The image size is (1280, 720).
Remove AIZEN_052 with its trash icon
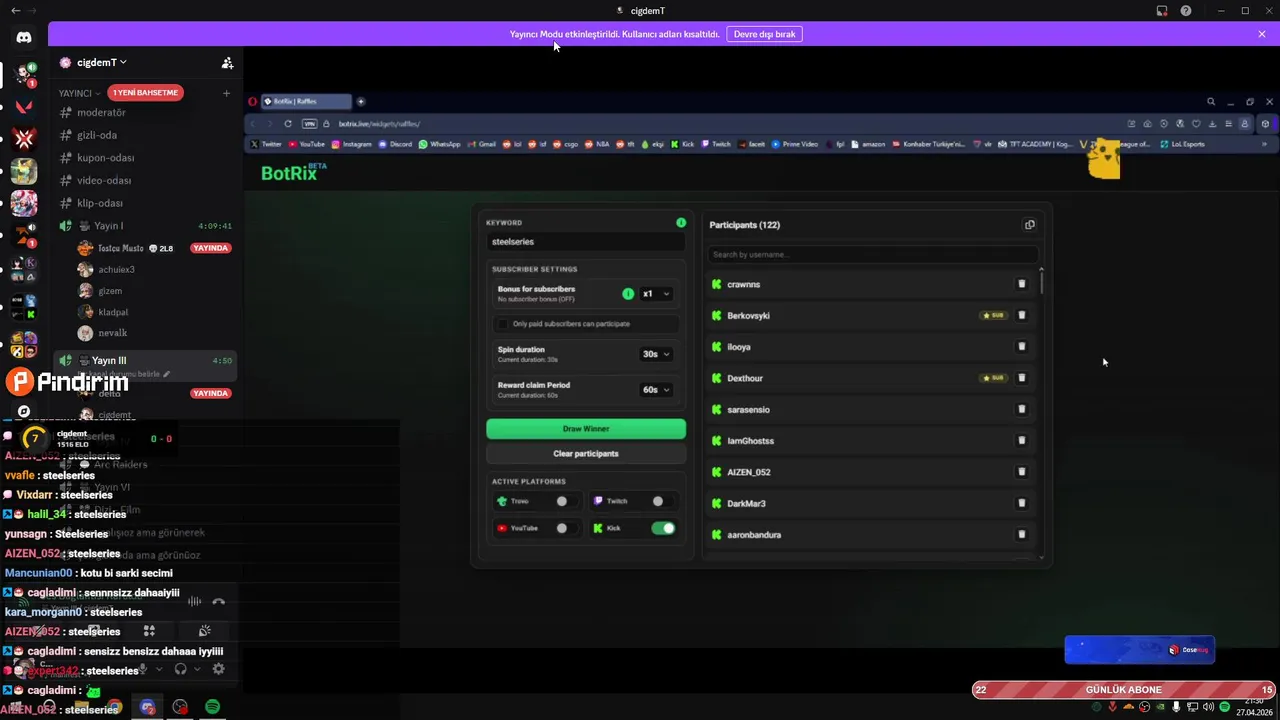(1021, 472)
